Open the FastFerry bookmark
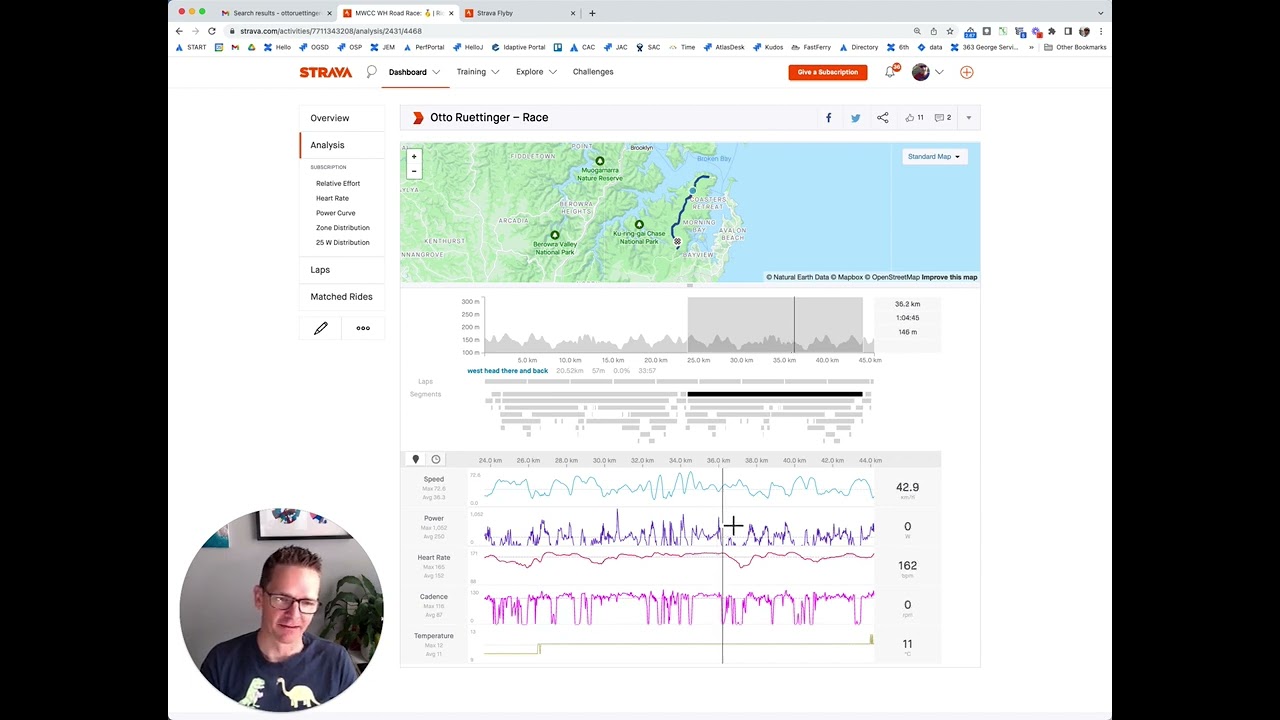The image size is (1280, 720). pyautogui.click(x=811, y=47)
